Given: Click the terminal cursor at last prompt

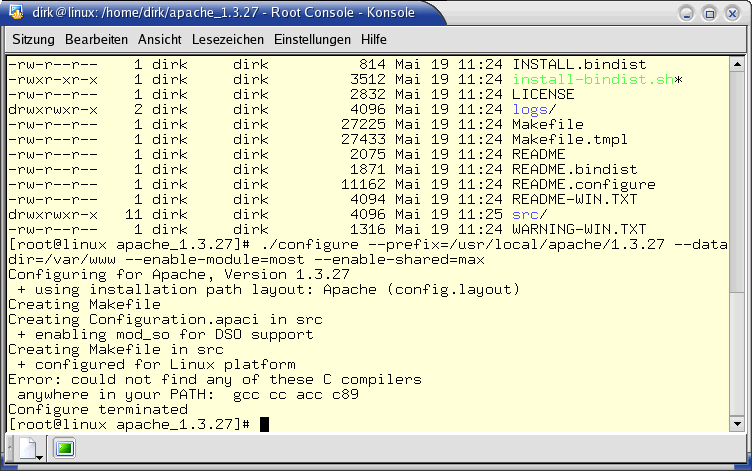Looking at the screenshot, I should point(264,424).
